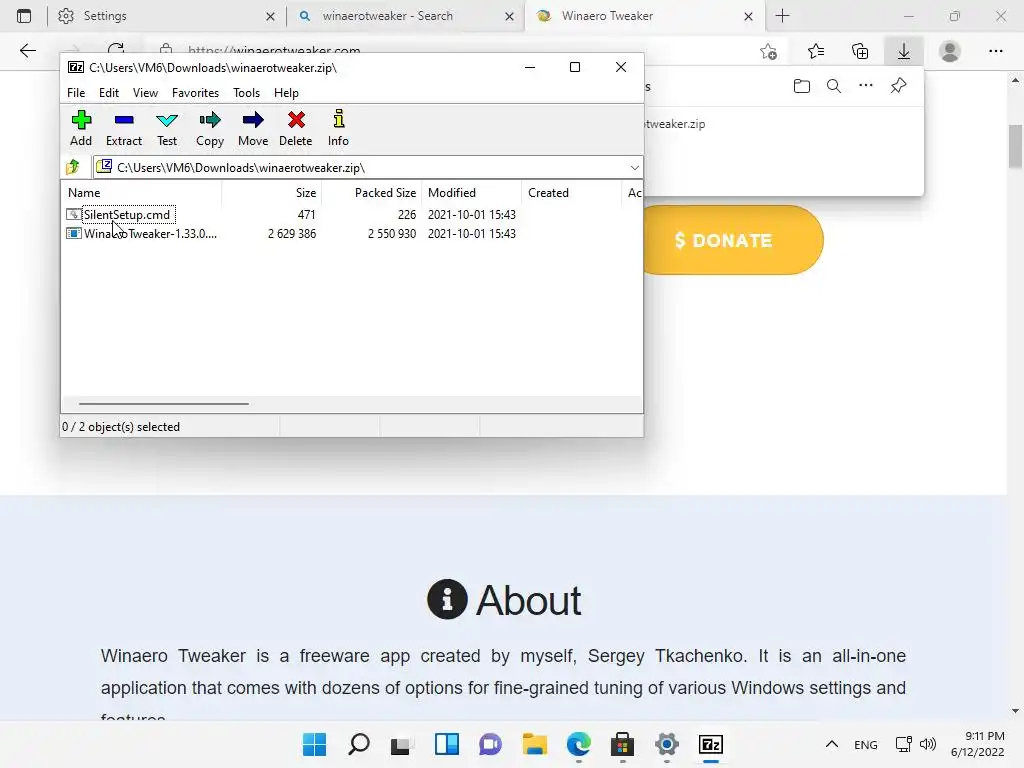The width and height of the screenshot is (1024, 768).
Task: Click the Add button in 7-Zip toolbar
Action: (81, 128)
